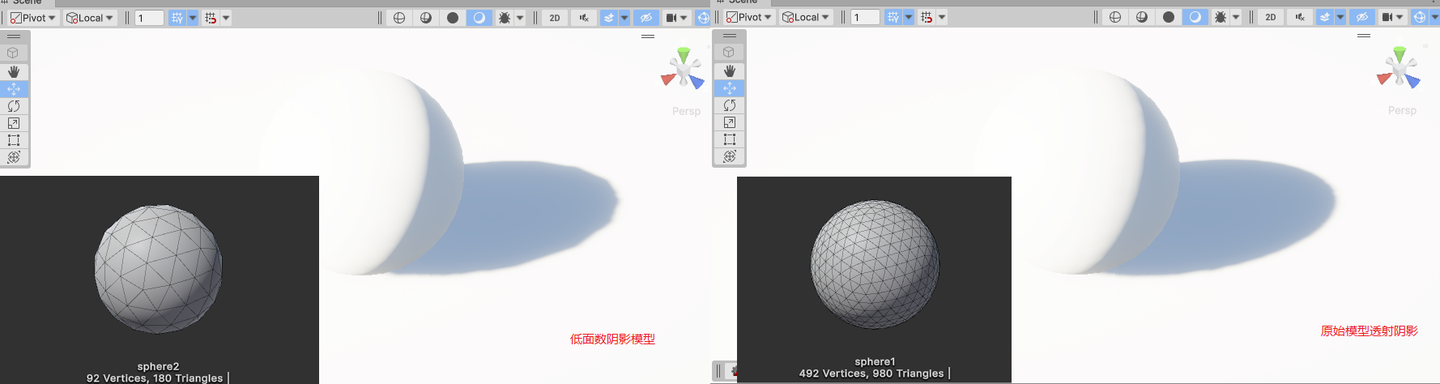The height and width of the screenshot is (384, 1440).
Task: Open the Local dropdown in left Scene view
Action: [90, 17]
